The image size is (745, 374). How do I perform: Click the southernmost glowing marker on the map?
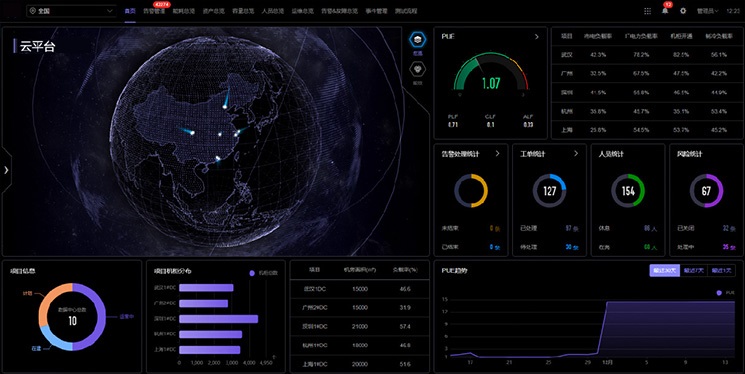point(218,158)
